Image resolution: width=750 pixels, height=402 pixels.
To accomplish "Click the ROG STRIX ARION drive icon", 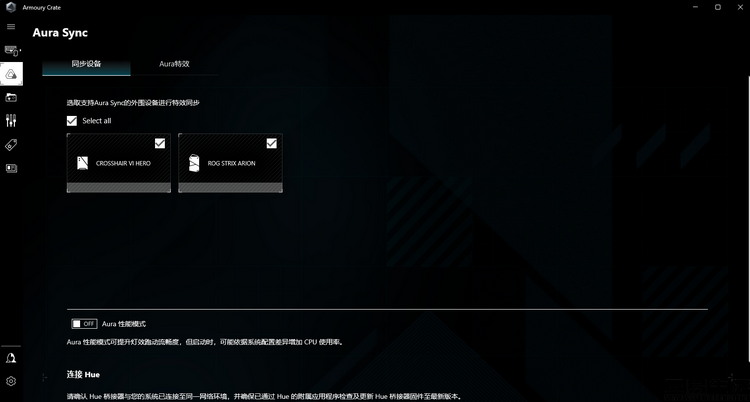I will point(194,163).
